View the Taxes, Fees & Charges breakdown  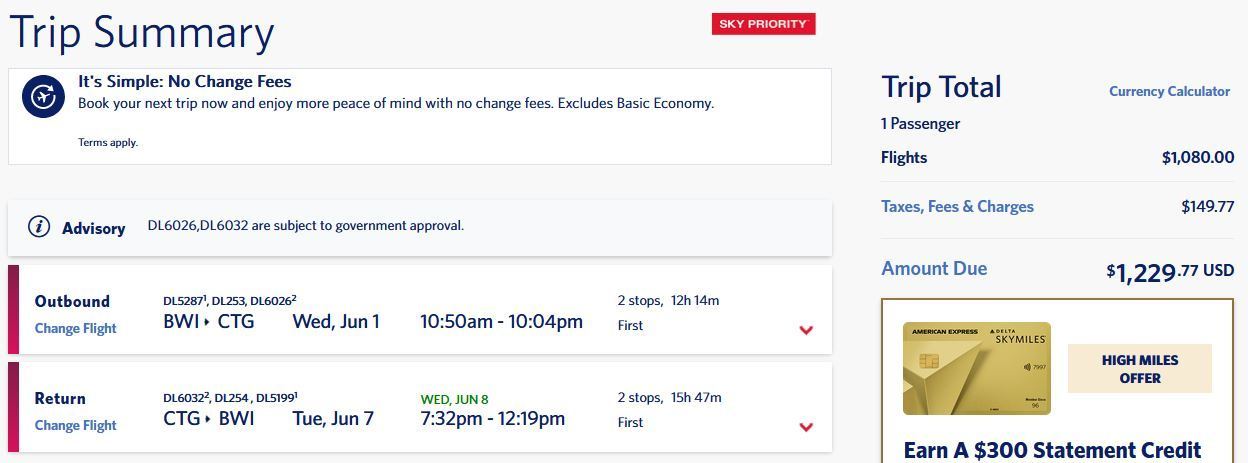[957, 207]
